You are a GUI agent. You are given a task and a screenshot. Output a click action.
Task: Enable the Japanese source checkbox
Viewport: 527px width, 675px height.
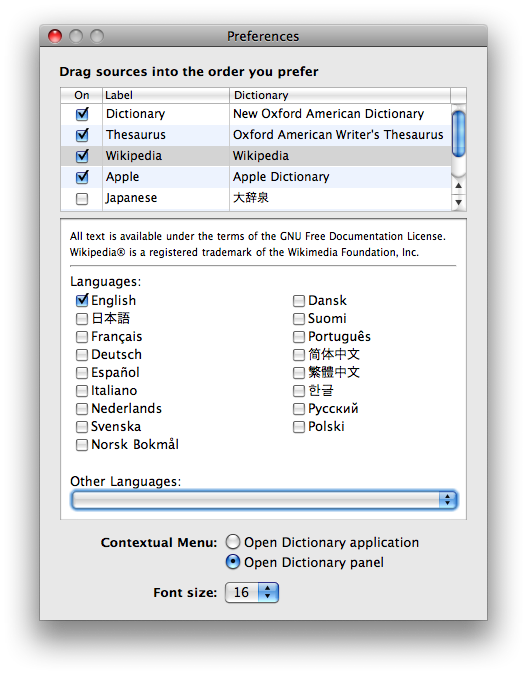[x=82, y=199]
